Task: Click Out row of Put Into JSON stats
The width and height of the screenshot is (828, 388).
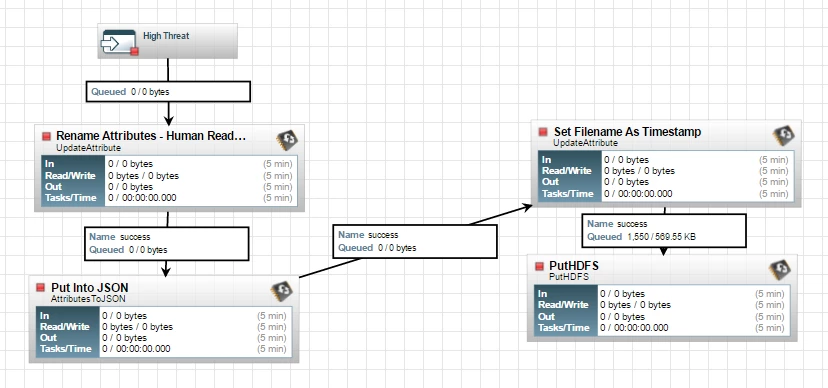Action: [x=164, y=338]
